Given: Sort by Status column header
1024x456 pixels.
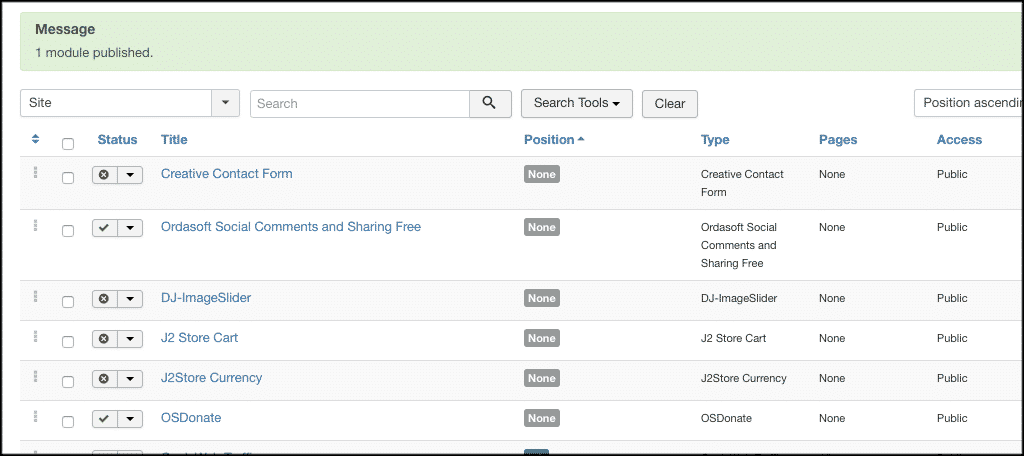Looking at the screenshot, I should coord(118,139).
